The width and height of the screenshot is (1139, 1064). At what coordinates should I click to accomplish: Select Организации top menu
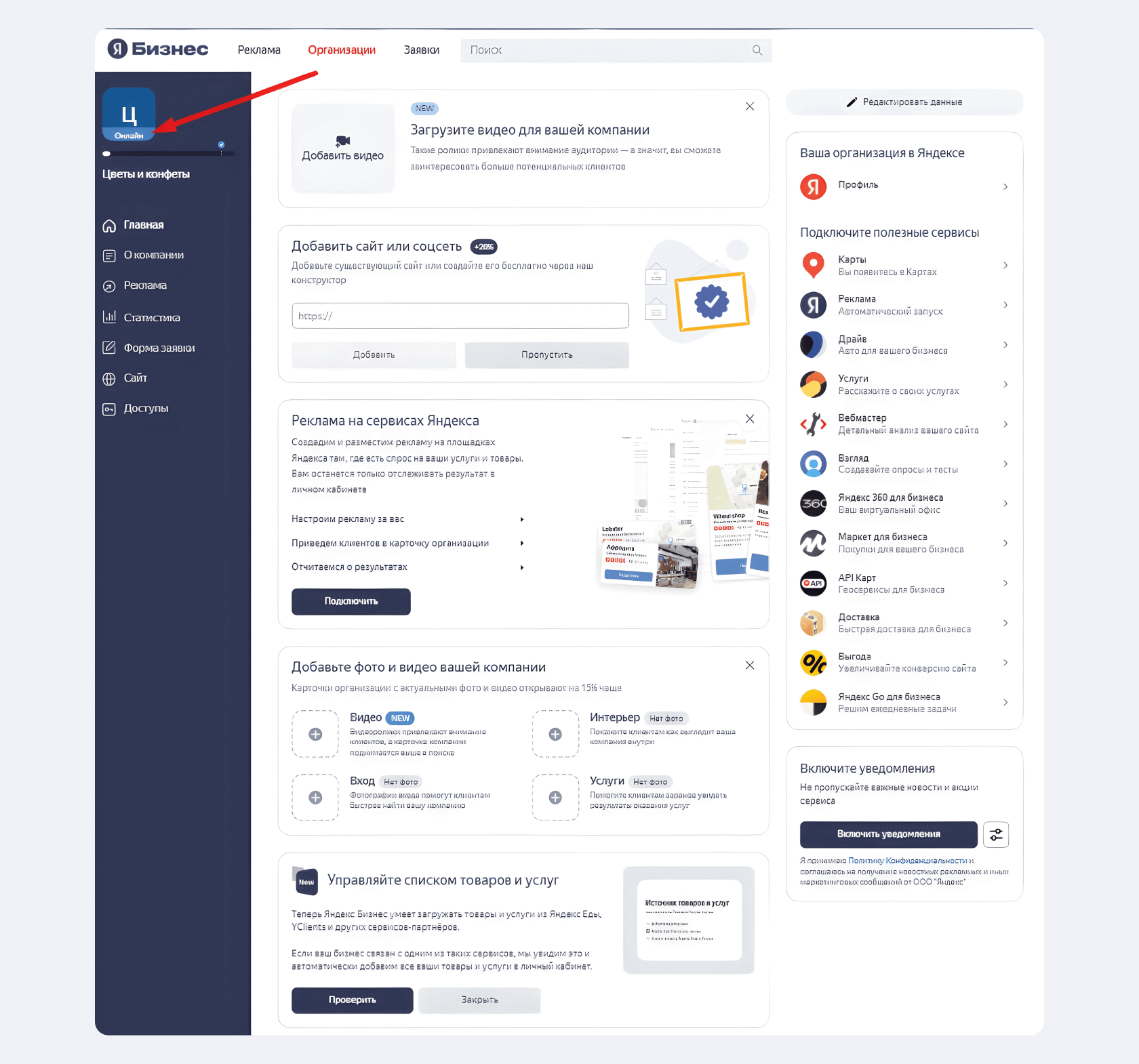tap(342, 50)
